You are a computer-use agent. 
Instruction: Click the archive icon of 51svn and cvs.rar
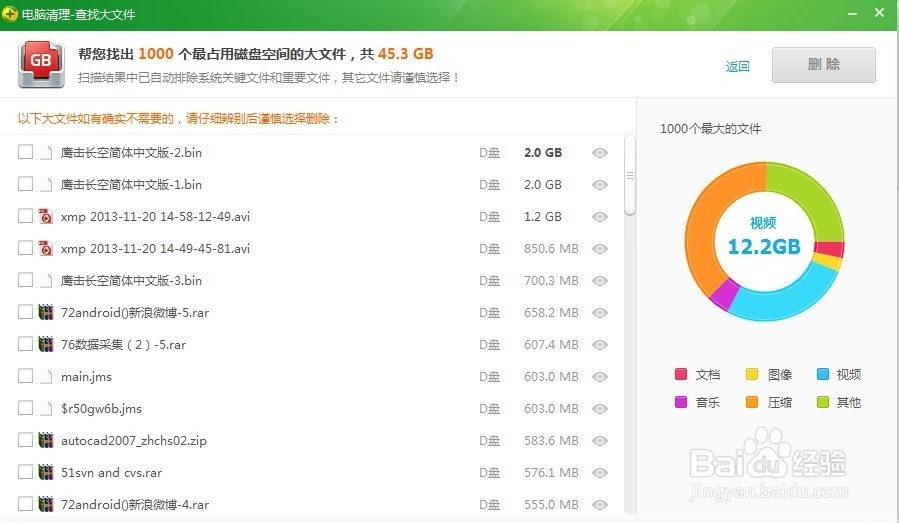pyautogui.click(x=46, y=472)
